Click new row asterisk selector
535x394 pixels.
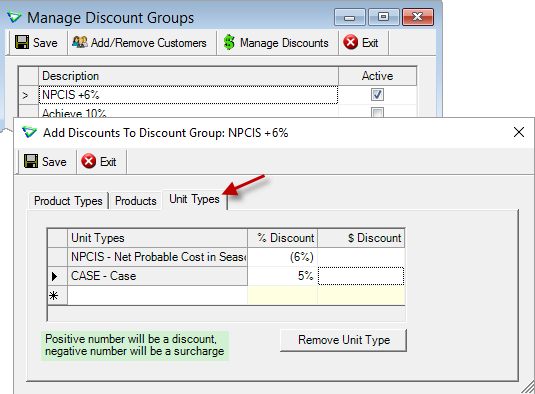(x=57, y=295)
